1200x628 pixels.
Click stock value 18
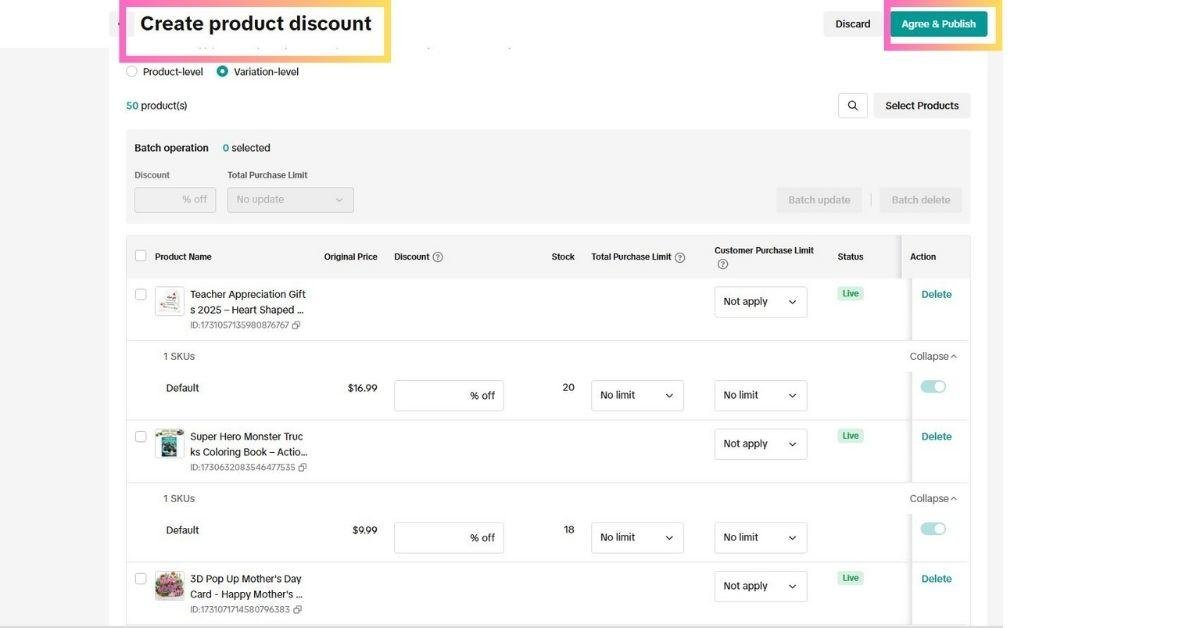pyautogui.click(x=568, y=529)
